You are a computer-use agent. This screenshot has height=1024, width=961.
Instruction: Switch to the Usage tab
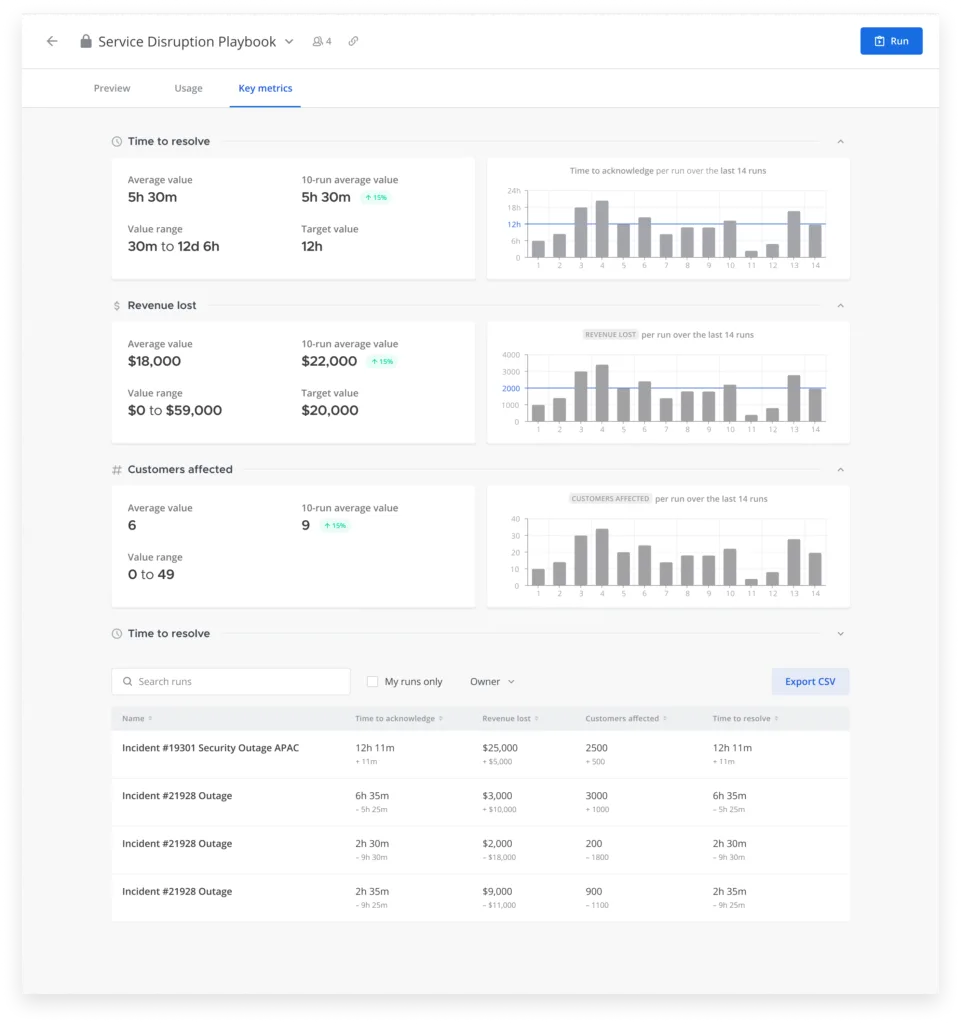(x=188, y=88)
